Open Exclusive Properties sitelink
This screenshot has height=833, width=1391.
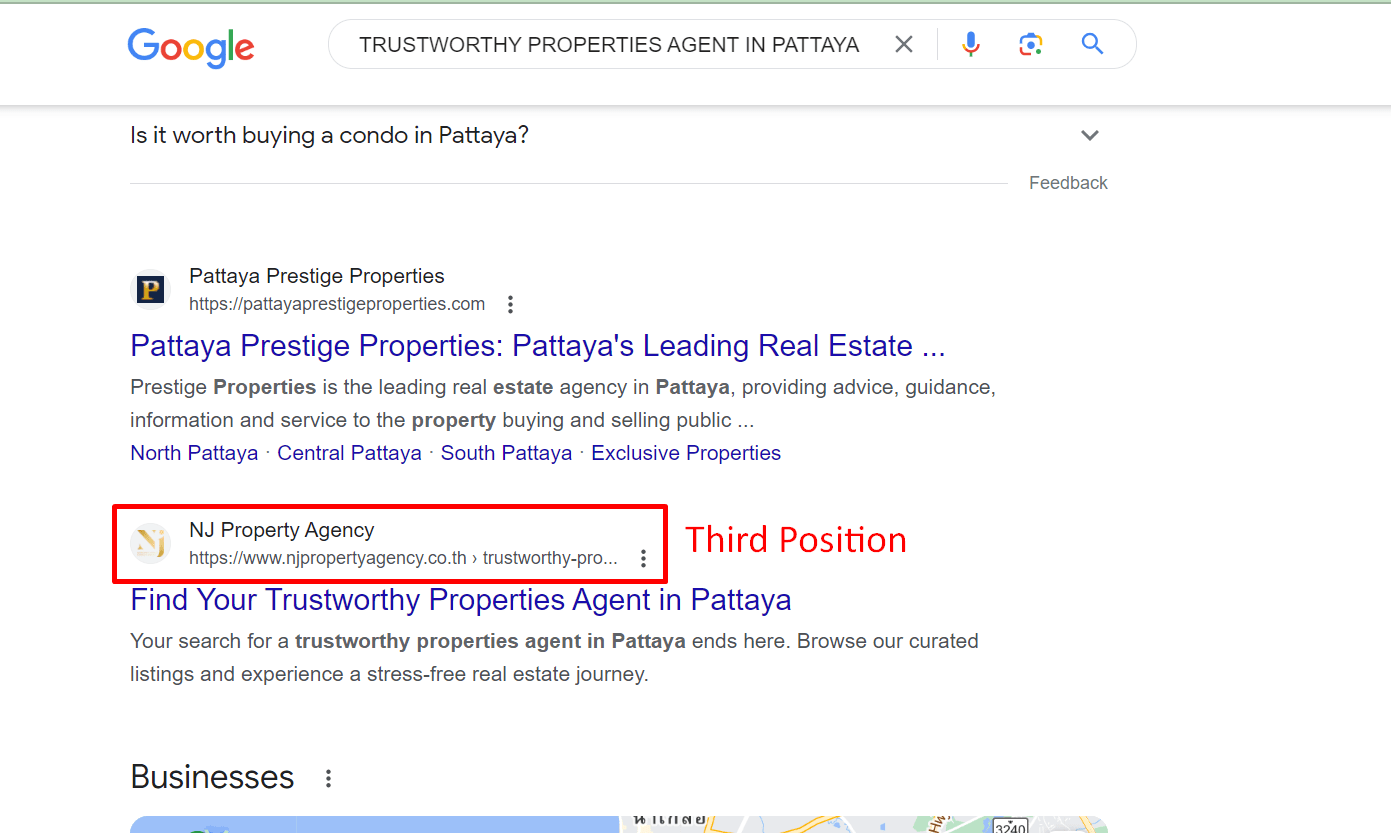coord(685,453)
